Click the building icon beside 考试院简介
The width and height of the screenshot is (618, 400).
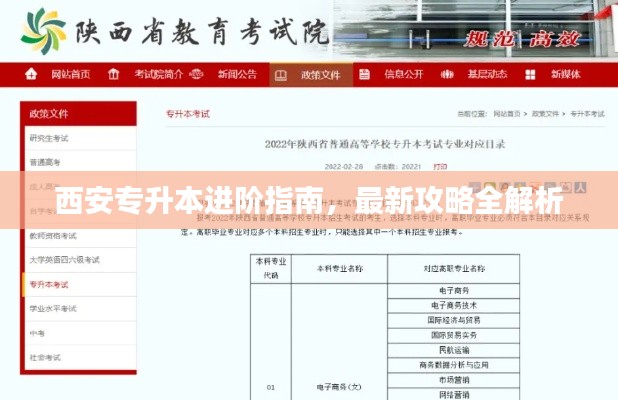115,75
